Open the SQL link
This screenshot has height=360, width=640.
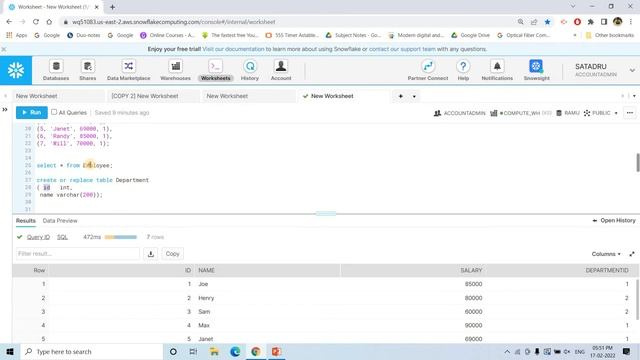tap(62, 237)
